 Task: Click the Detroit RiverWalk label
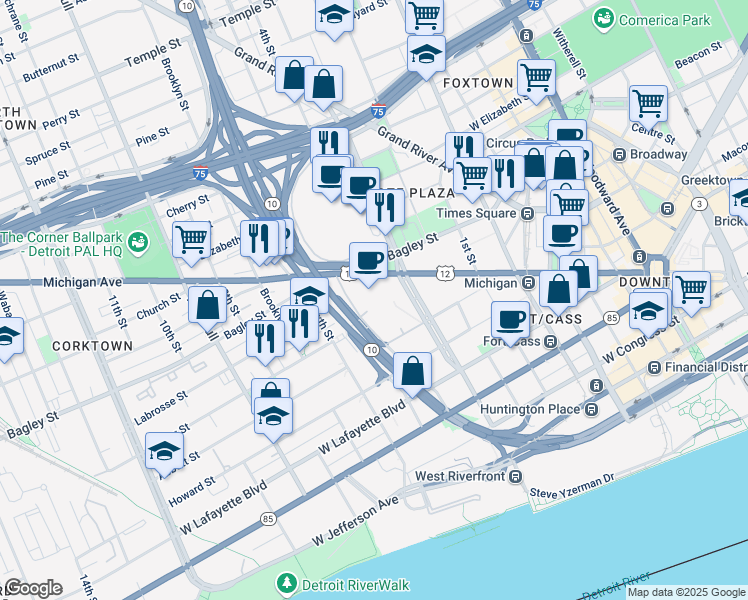point(355,585)
